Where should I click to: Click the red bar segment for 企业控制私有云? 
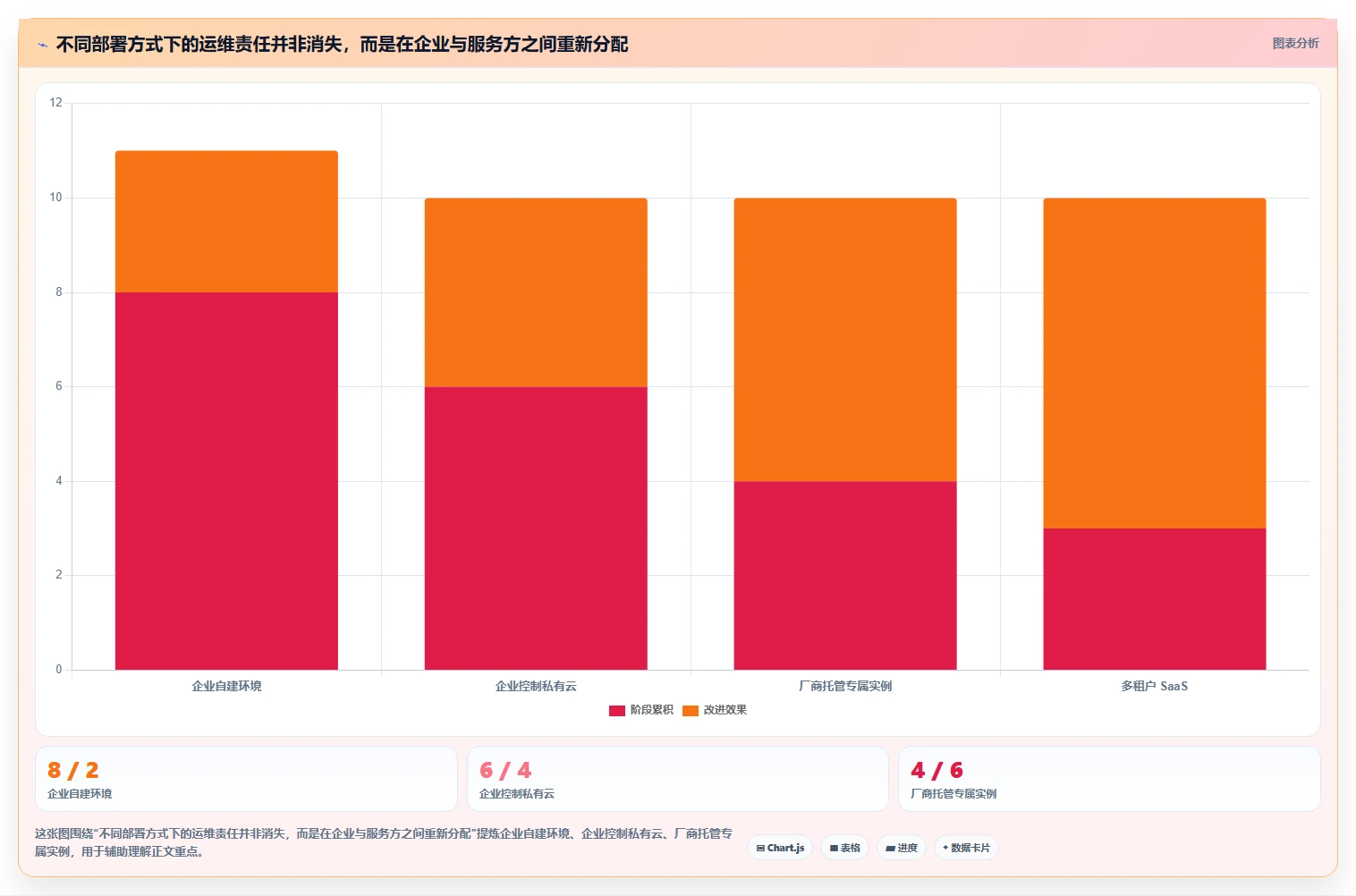tap(536, 528)
